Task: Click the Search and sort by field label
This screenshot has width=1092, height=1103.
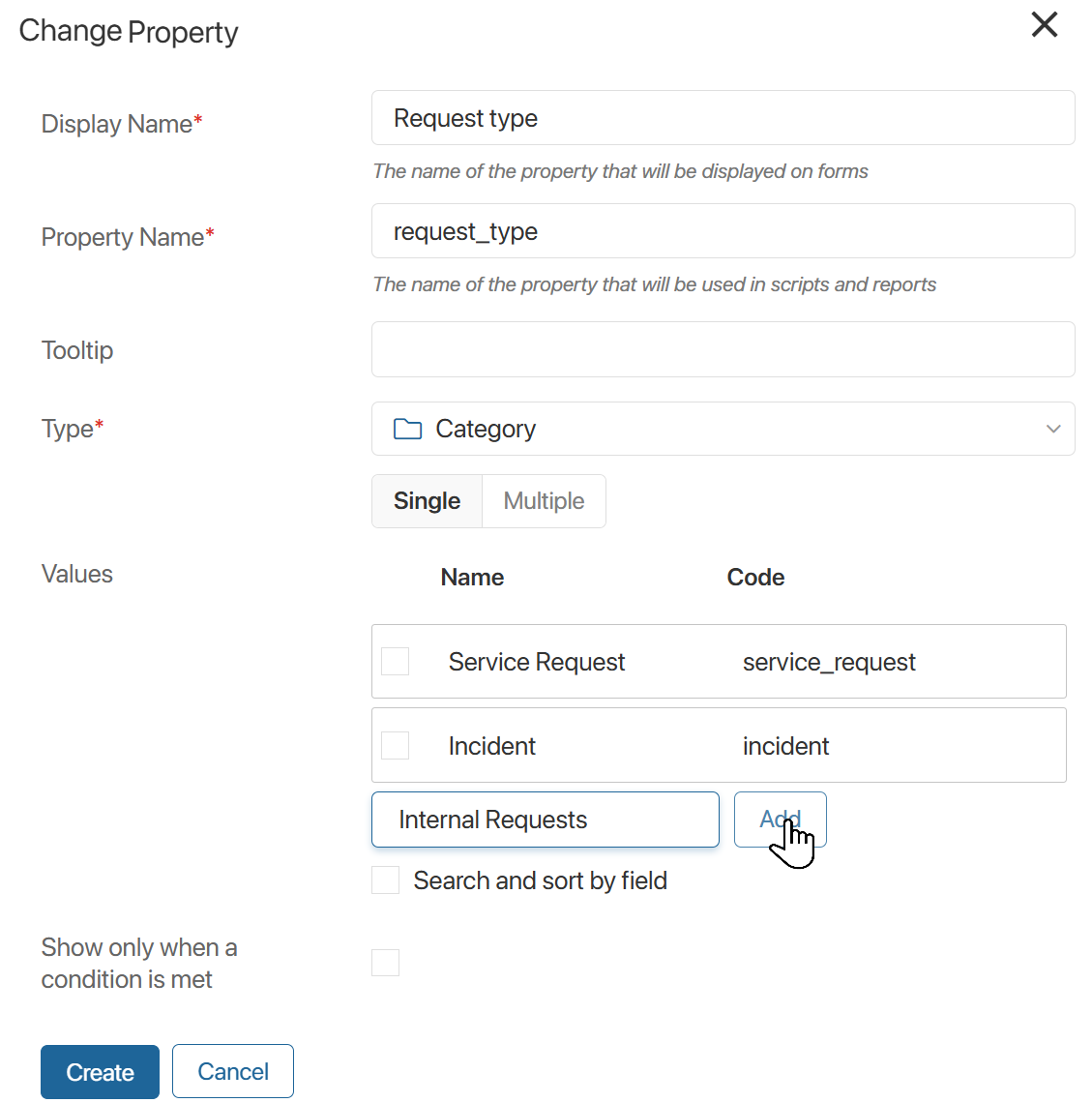Action: coord(540,880)
